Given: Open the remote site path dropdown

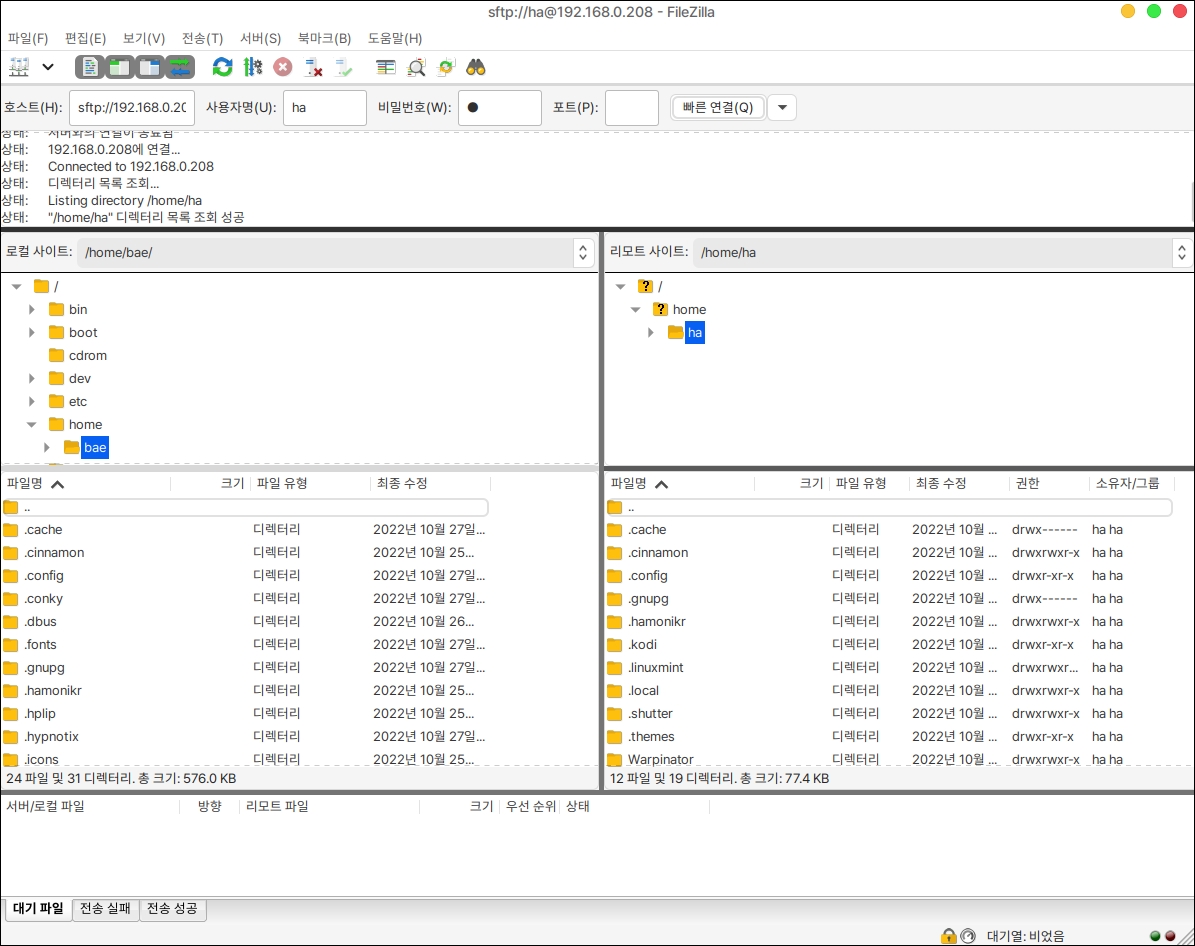Looking at the screenshot, I should click(x=1182, y=253).
